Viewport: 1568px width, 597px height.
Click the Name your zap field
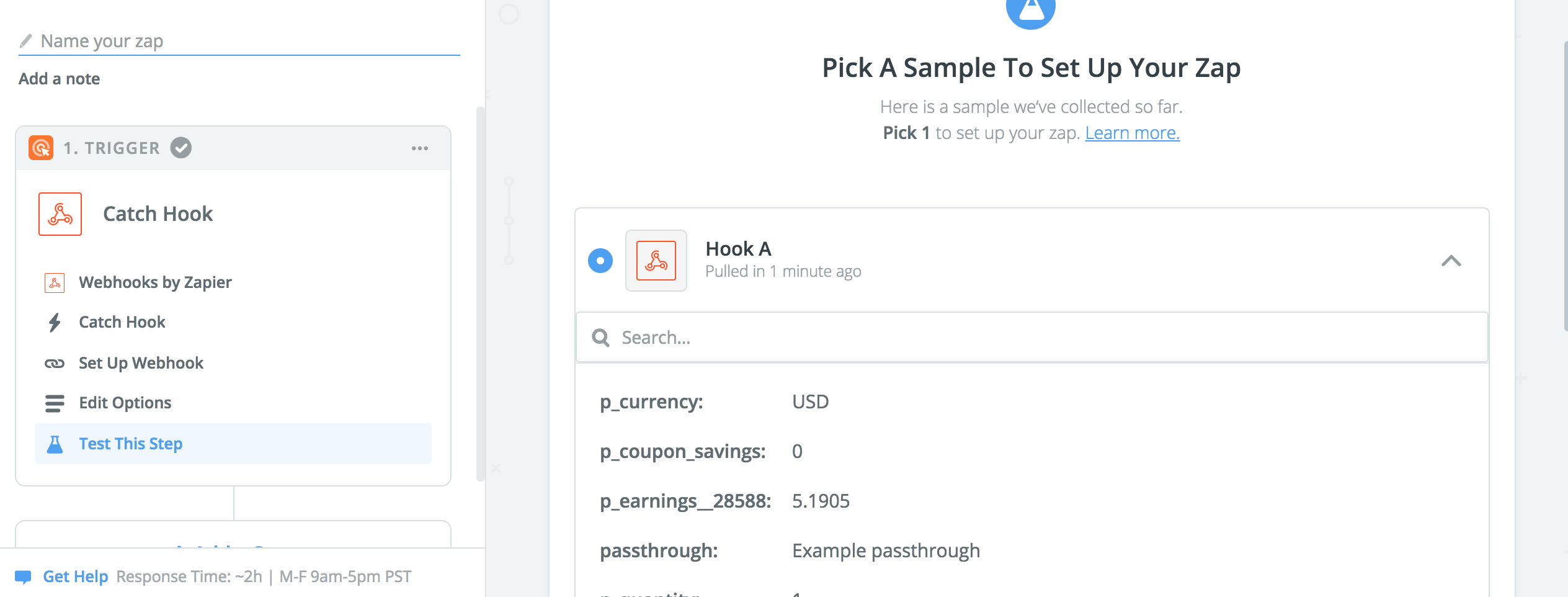248,41
